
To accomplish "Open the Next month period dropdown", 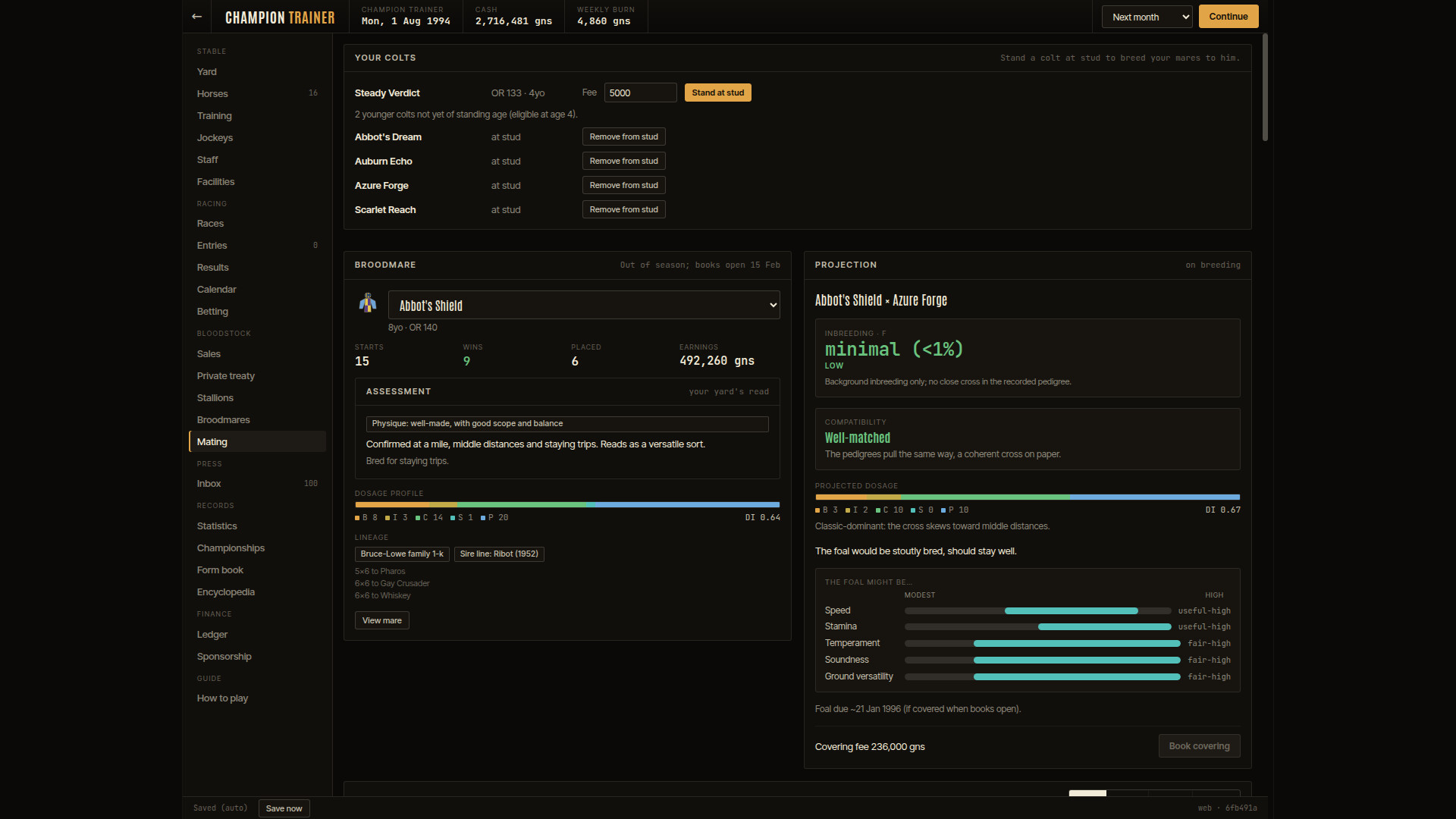I will (1147, 17).
